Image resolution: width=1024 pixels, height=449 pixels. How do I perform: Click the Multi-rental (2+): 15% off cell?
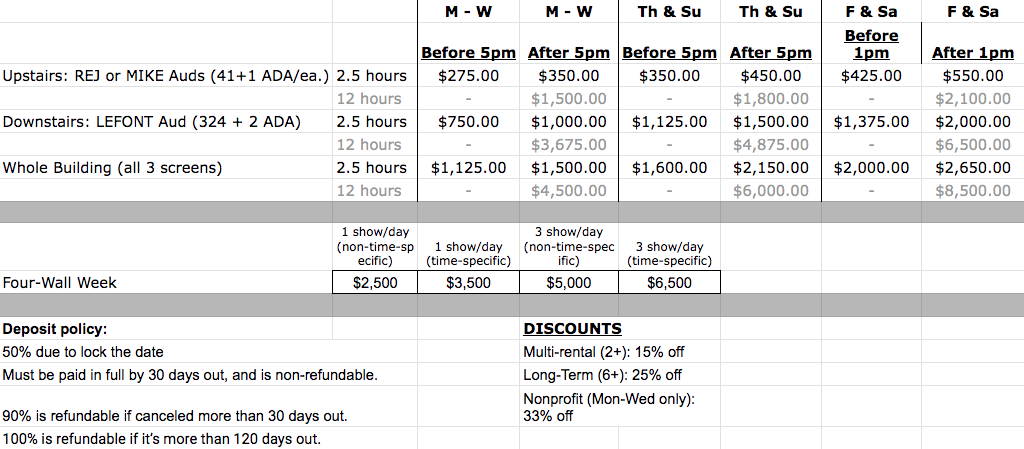(603, 352)
